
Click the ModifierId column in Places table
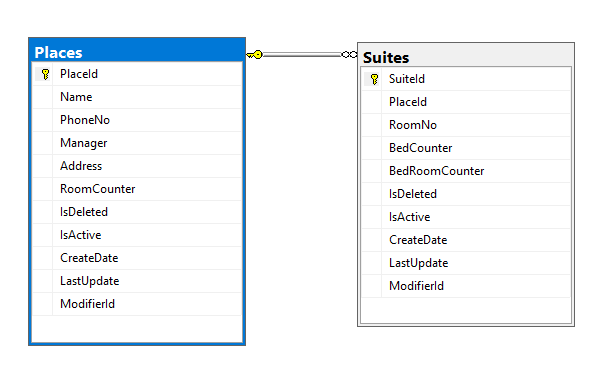tap(137, 304)
